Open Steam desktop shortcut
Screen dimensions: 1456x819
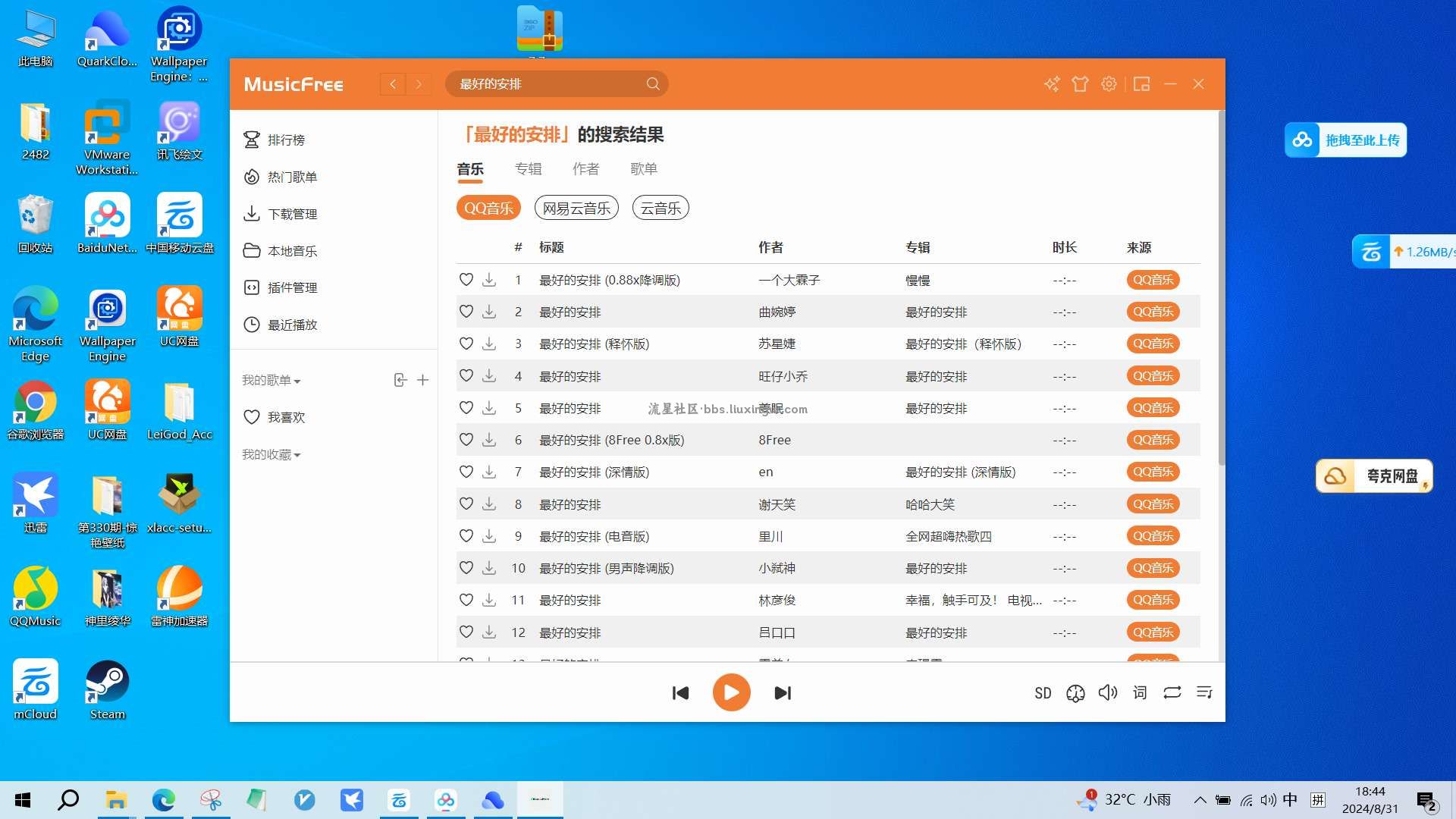click(107, 690)
